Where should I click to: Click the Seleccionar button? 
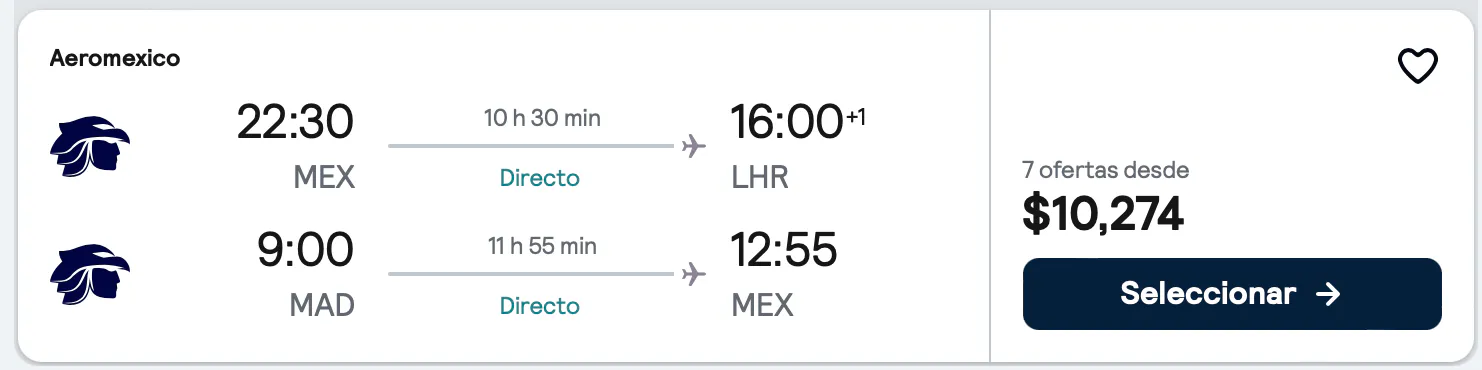point(1232,294)
